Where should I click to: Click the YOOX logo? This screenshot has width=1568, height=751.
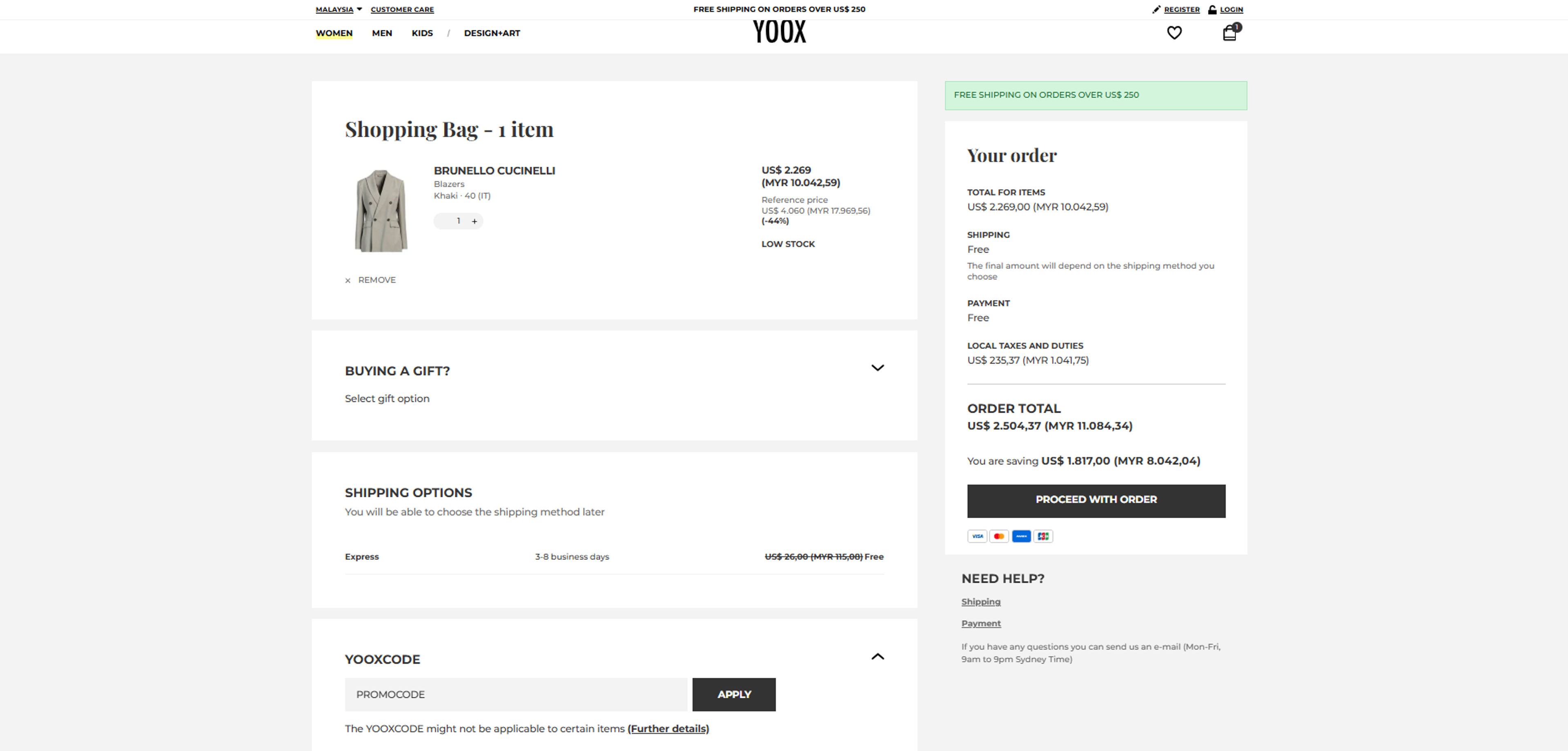pos(779,32)
